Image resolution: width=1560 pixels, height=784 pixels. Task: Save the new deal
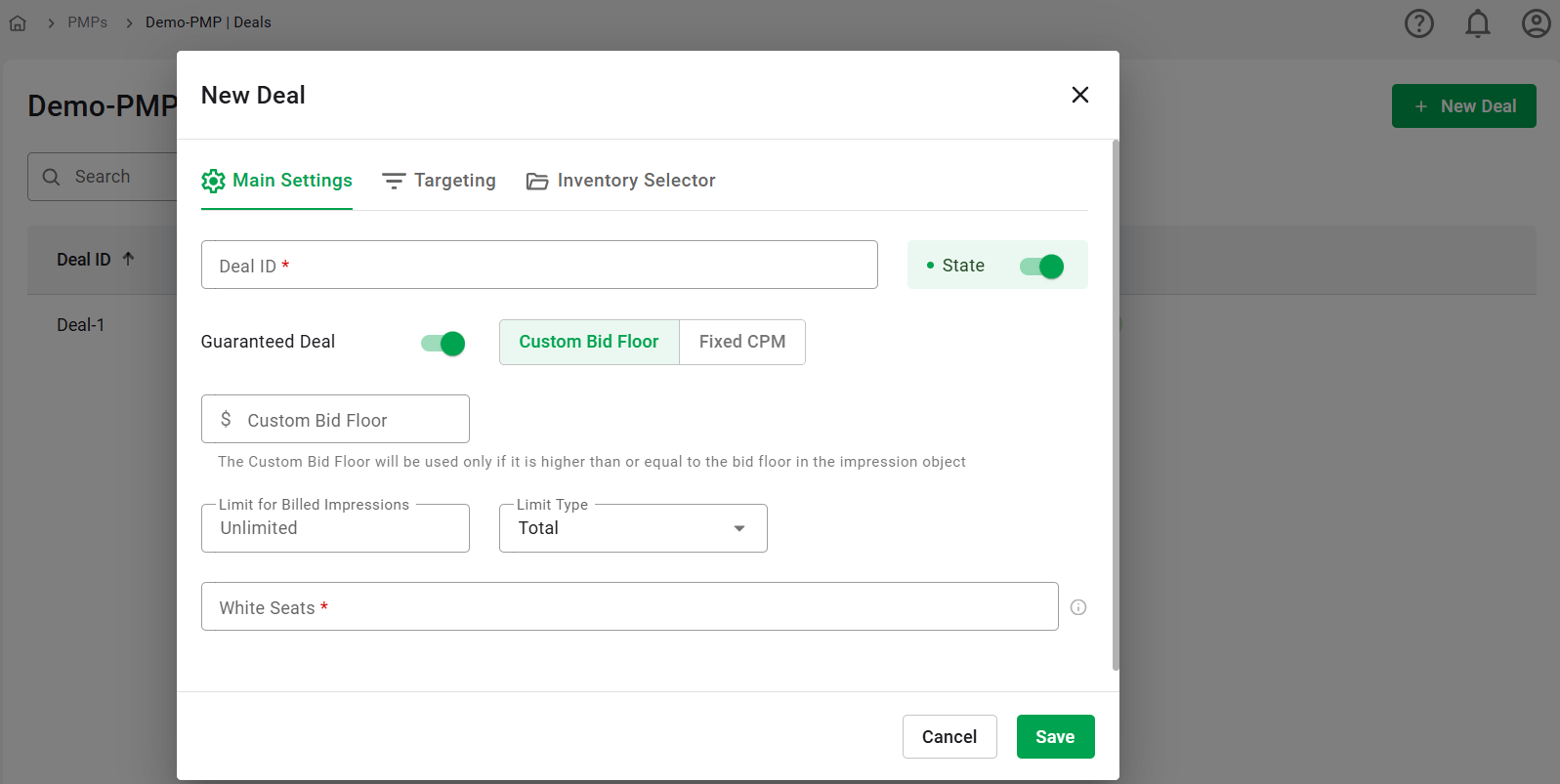tap(1055, 736)
